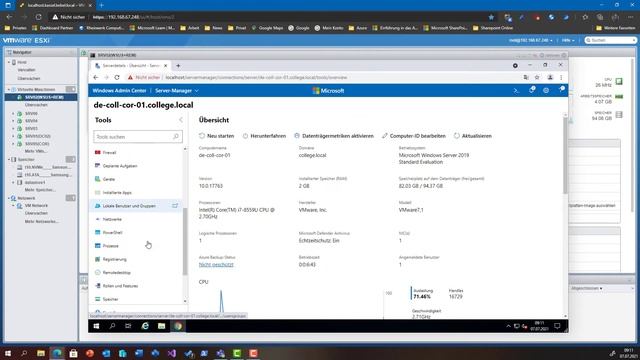Click the ESXi Suchen search box

click(610, 40)
